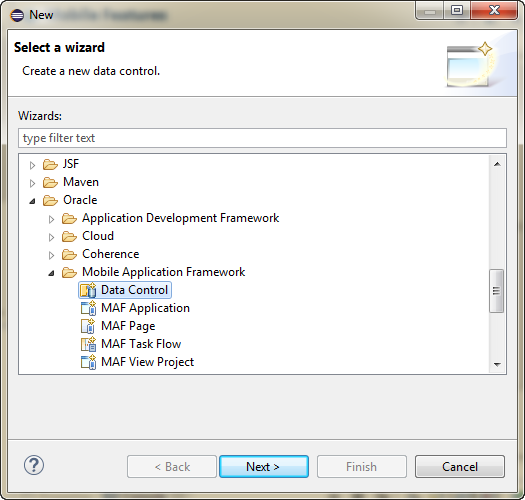
Task: Select the Cloud folder label
Action: [98, 236]
